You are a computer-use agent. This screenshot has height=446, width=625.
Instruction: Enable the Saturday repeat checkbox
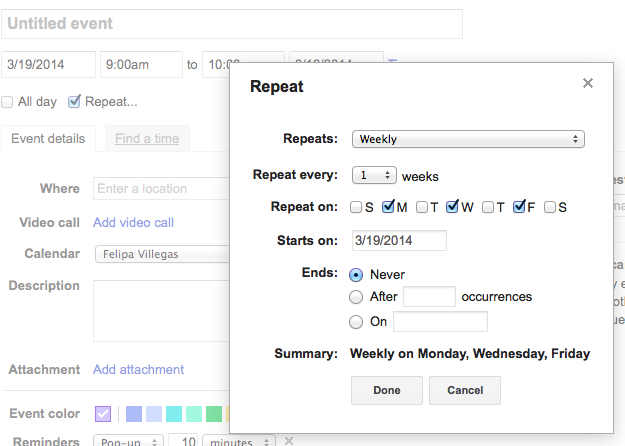tap(550, 207)
